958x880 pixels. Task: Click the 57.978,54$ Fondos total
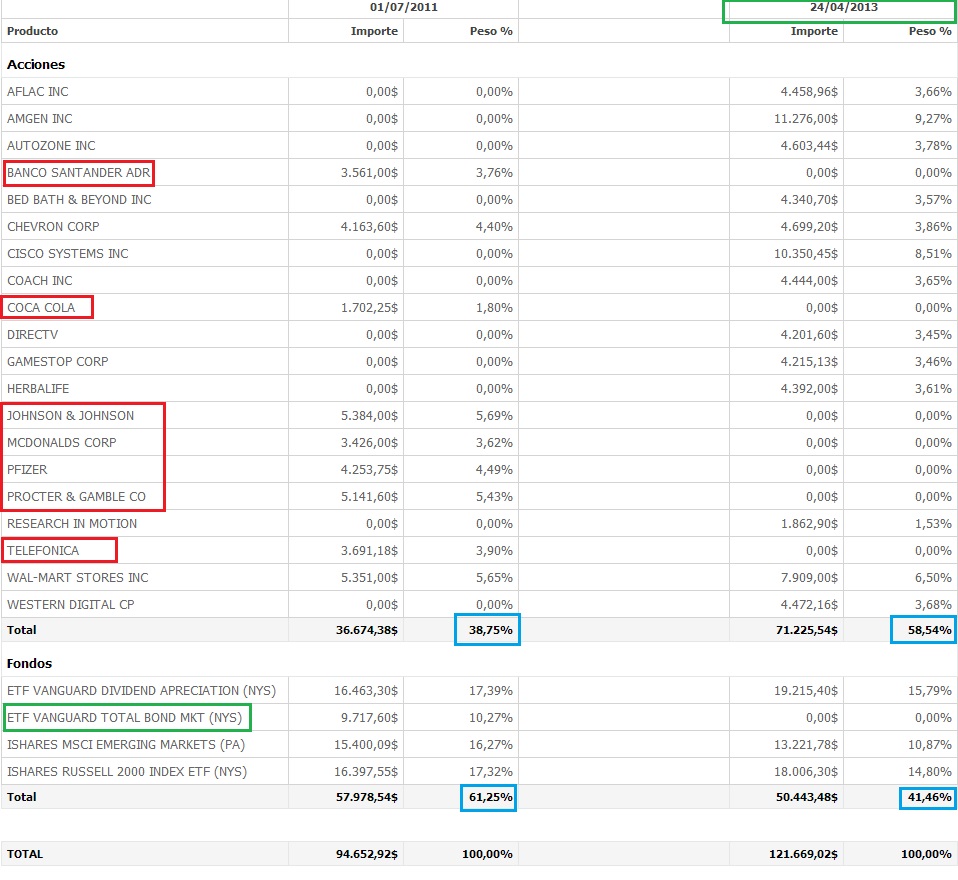click(x=367, y=798)
